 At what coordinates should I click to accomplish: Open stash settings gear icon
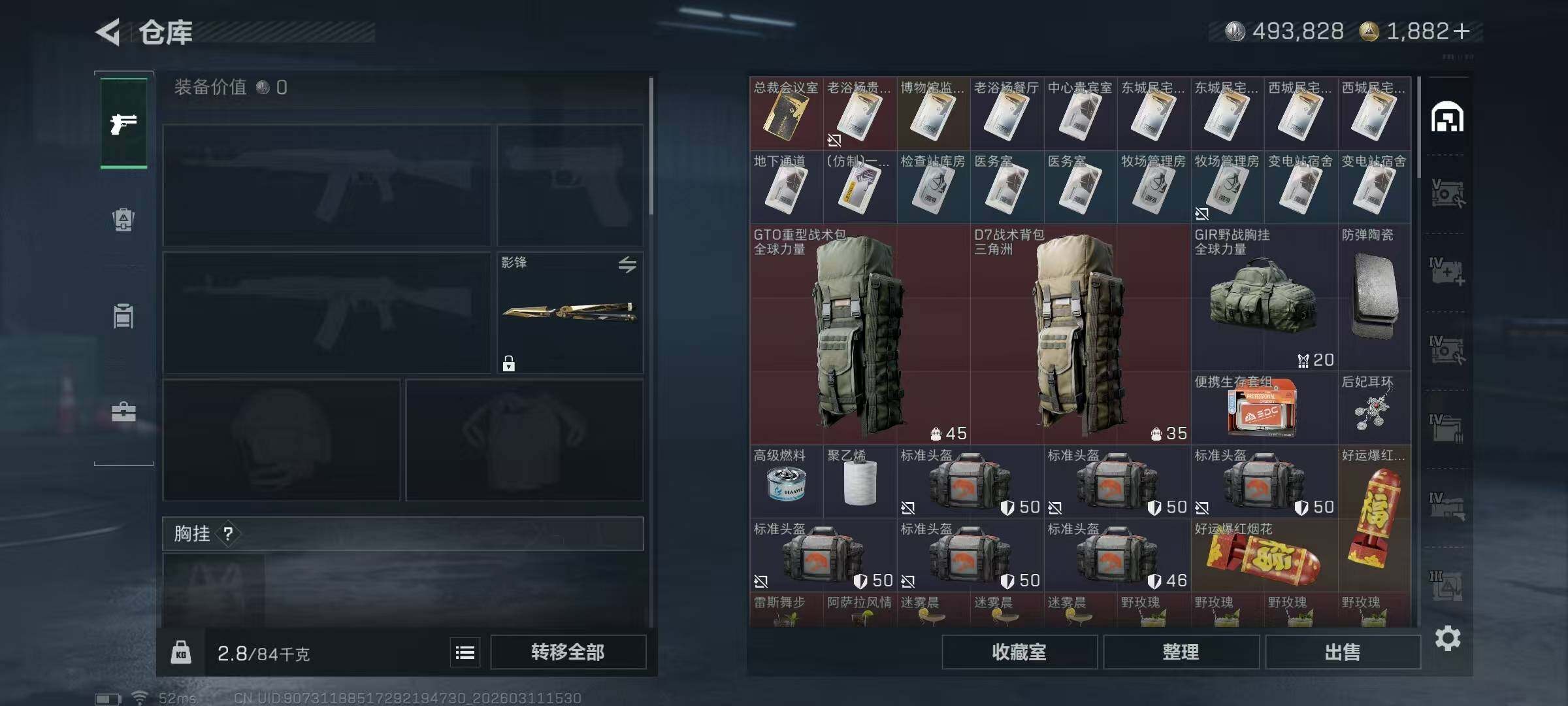pyautogui.click(x=1448, y=638)
